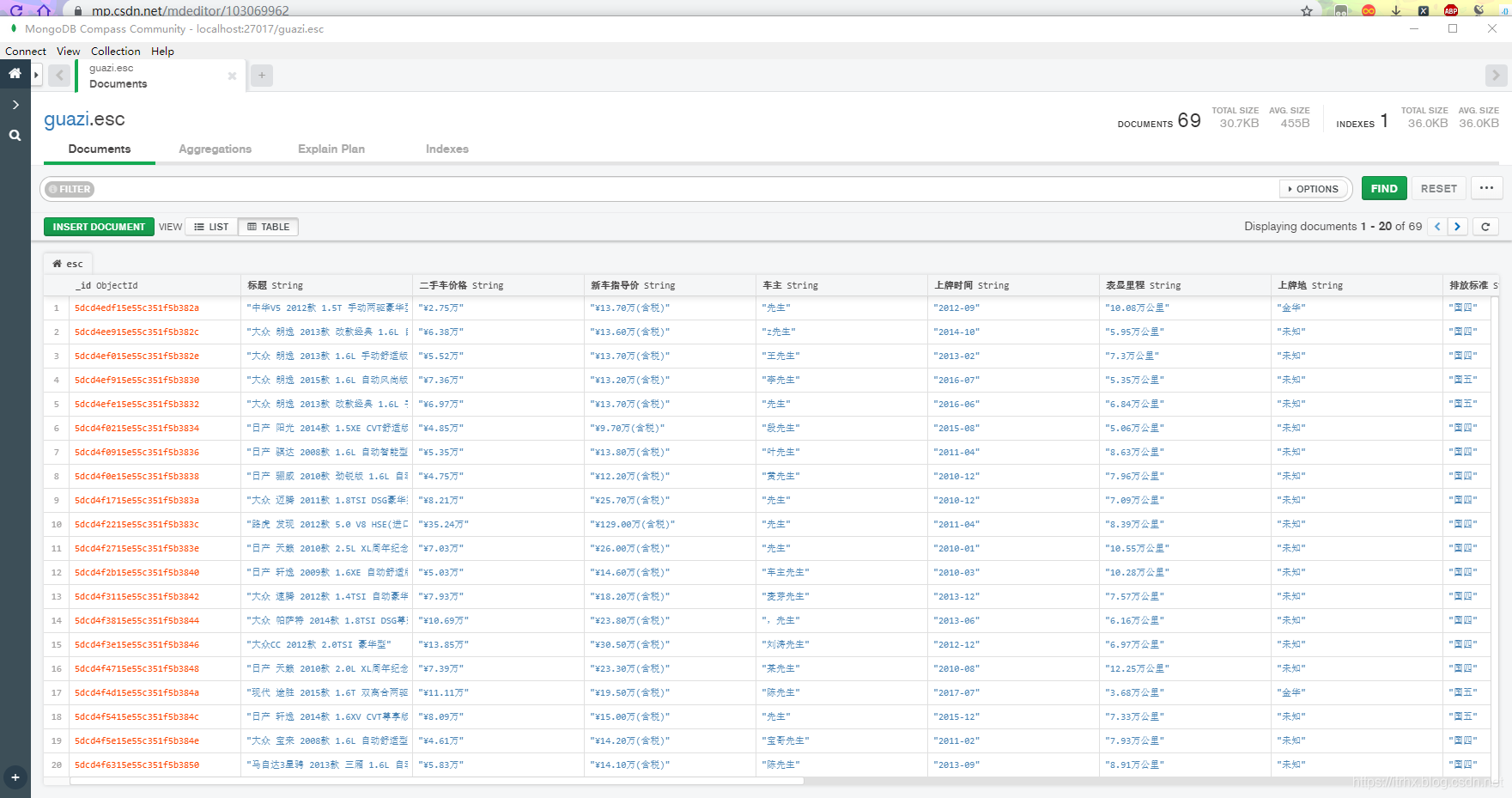
Task: Open the View menu
Action: 69,52
